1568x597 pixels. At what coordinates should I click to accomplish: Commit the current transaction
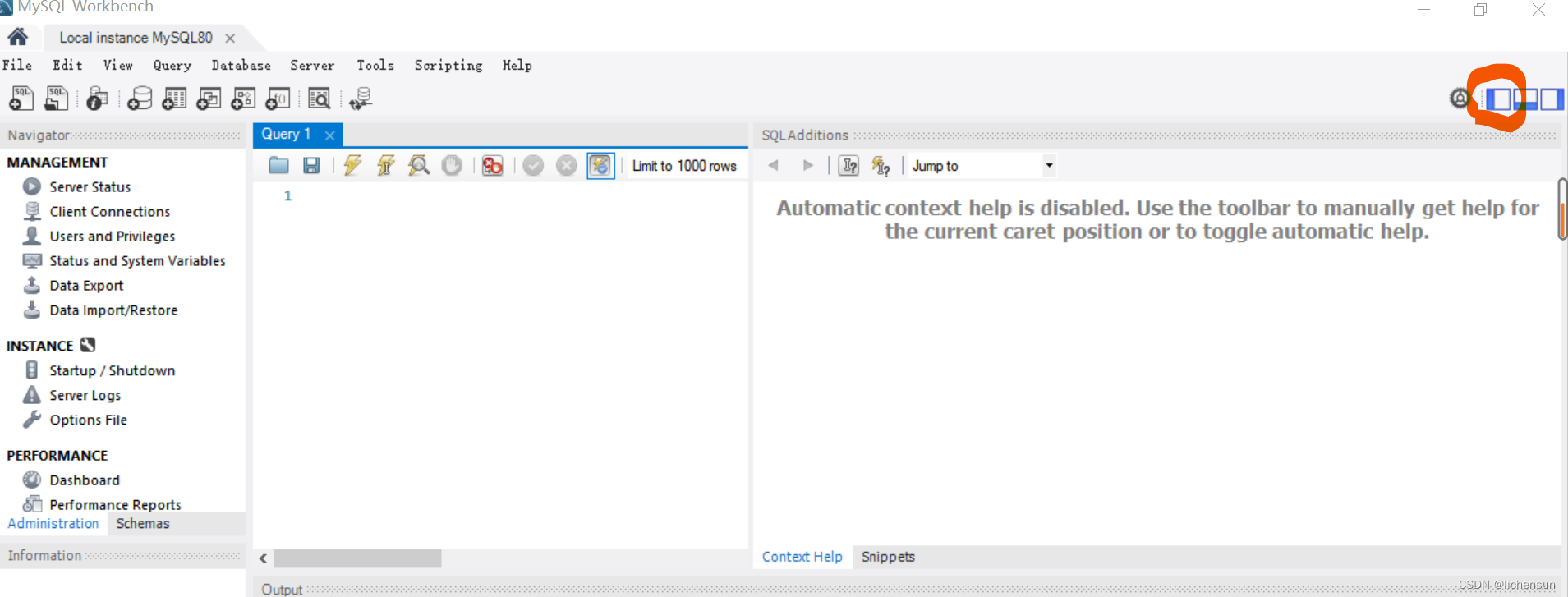(533, 165)
